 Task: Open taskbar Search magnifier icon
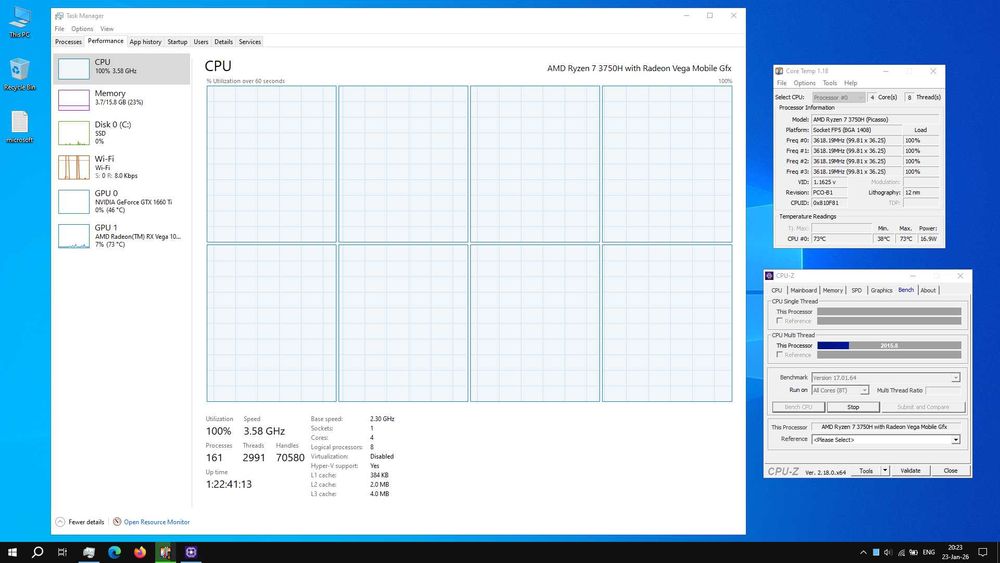(38, 552)
